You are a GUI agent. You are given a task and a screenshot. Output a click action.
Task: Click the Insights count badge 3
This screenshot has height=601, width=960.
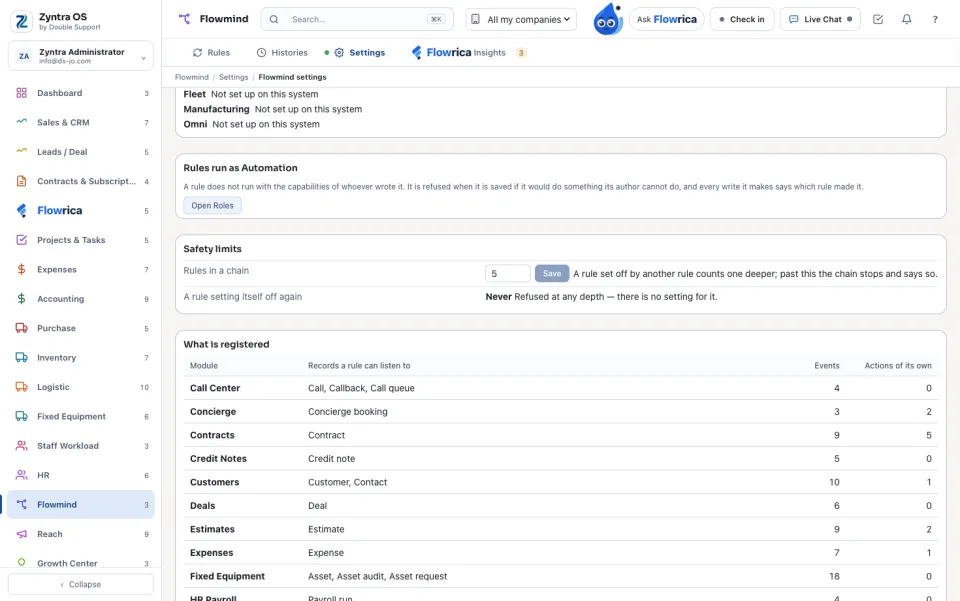tap(521, 53)
